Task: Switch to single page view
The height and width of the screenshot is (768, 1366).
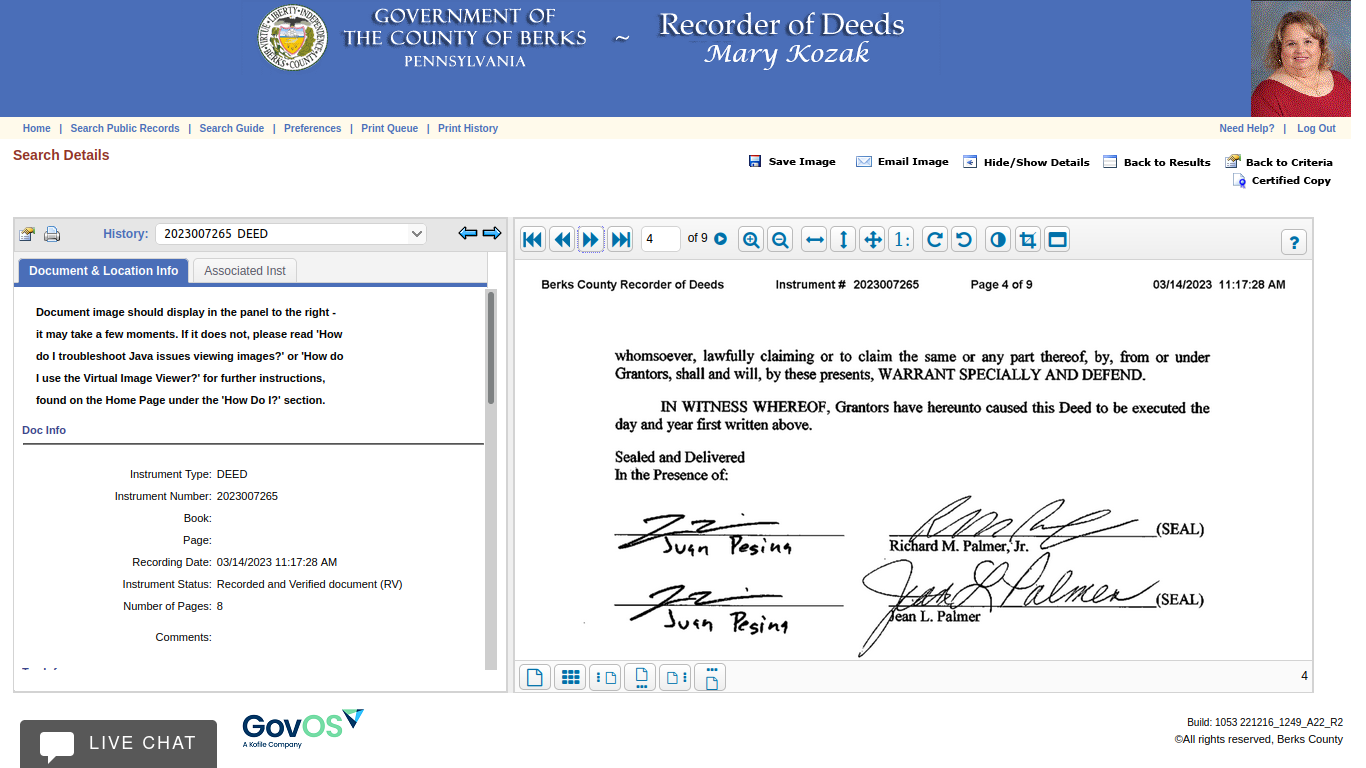Action: (535, 677)
